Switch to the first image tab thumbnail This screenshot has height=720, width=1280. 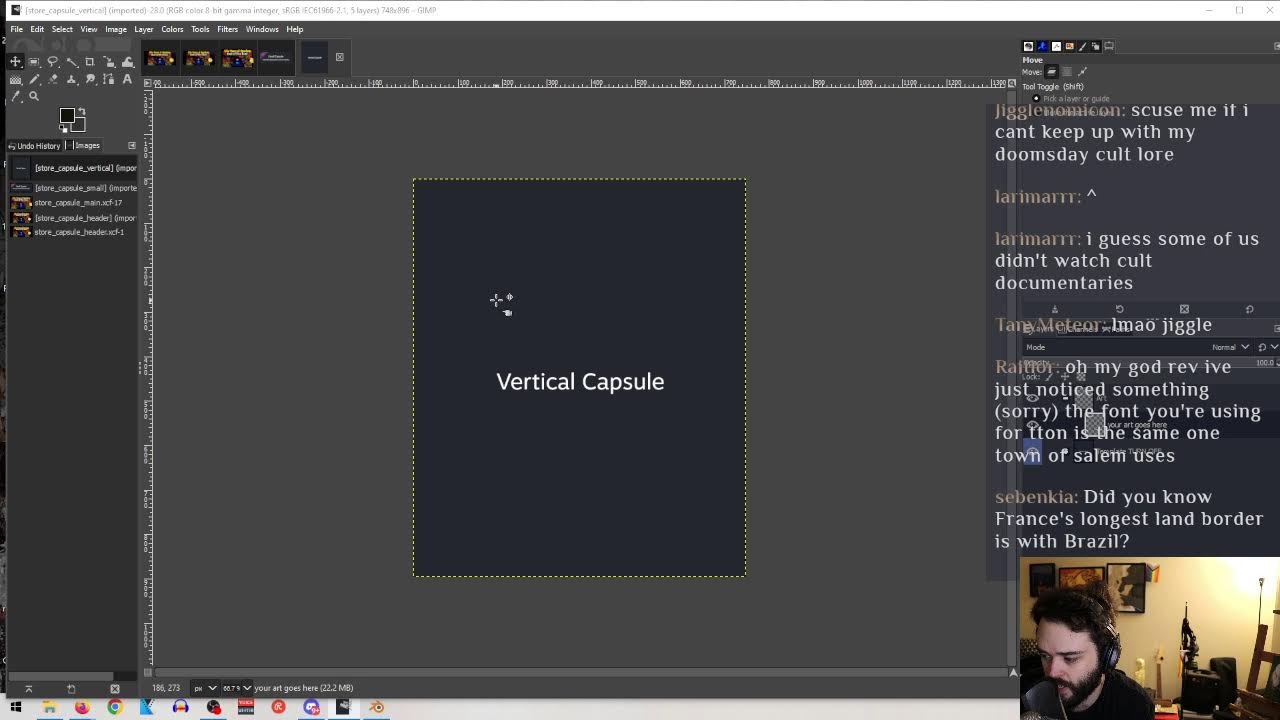point(160,57)
